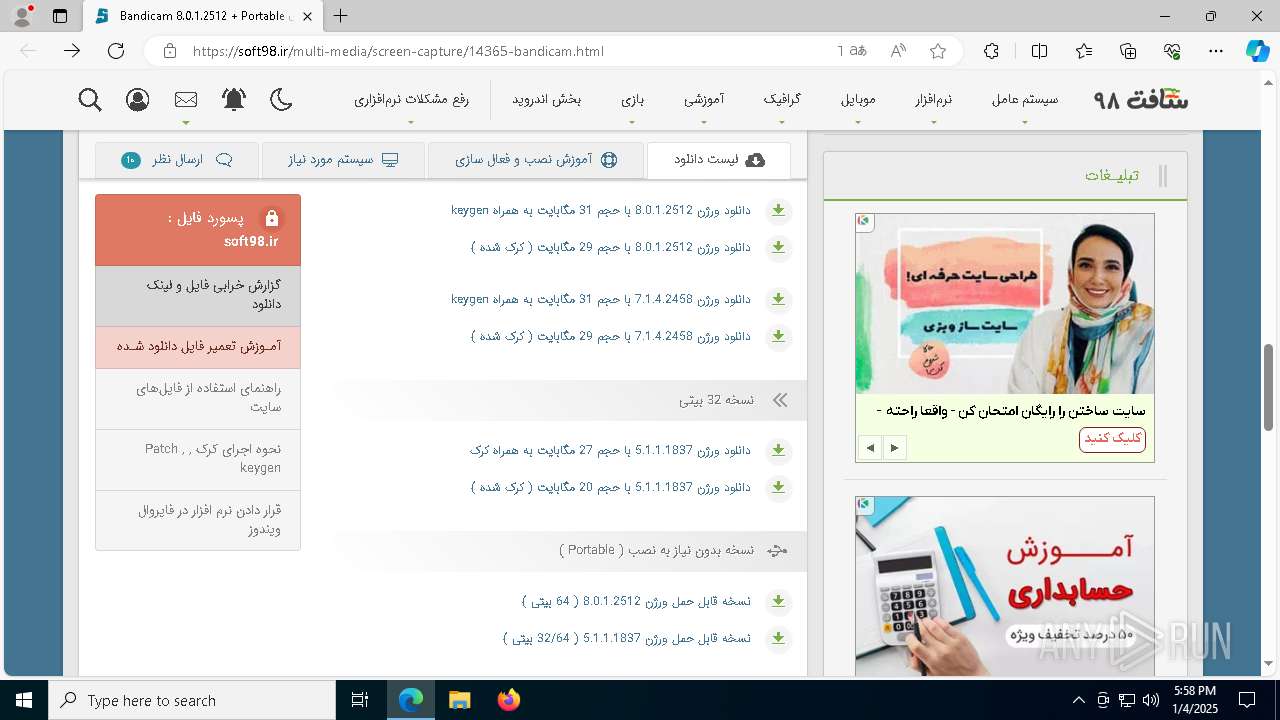
Task: Download icon for 8.0.1.2512 with keygen
Action: 778,211
